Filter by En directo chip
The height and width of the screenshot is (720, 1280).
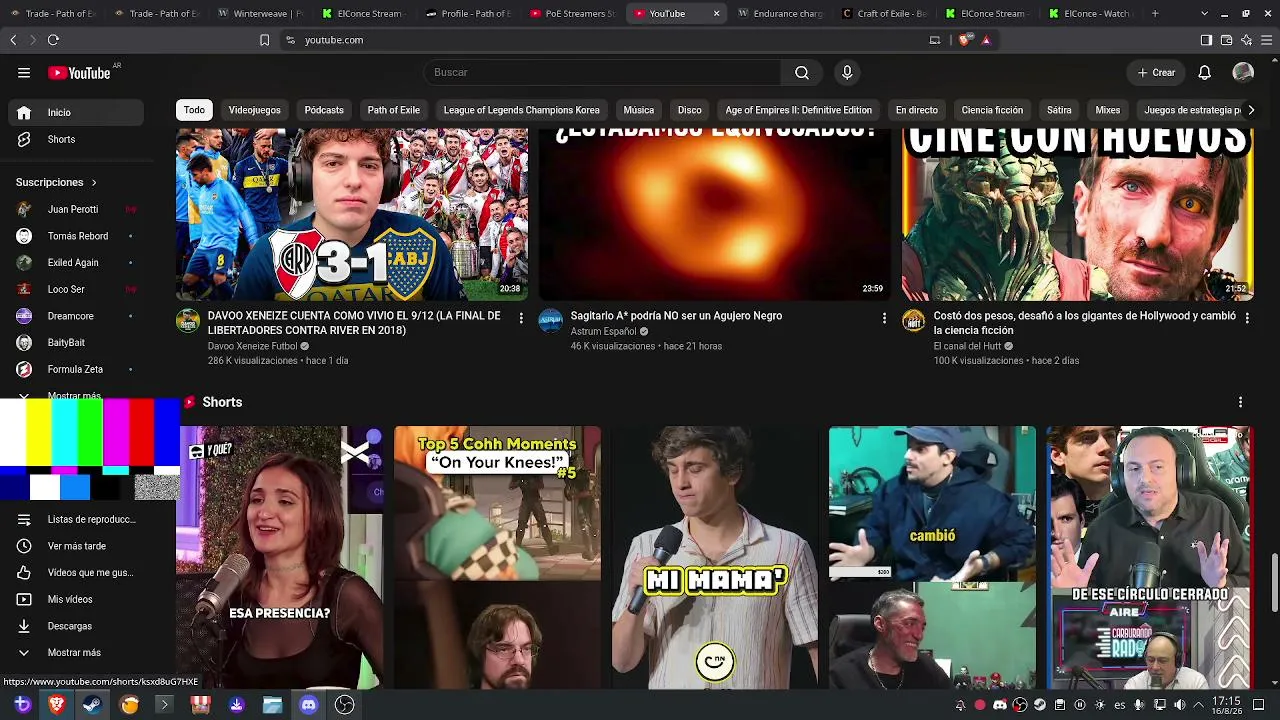[916, 110]
